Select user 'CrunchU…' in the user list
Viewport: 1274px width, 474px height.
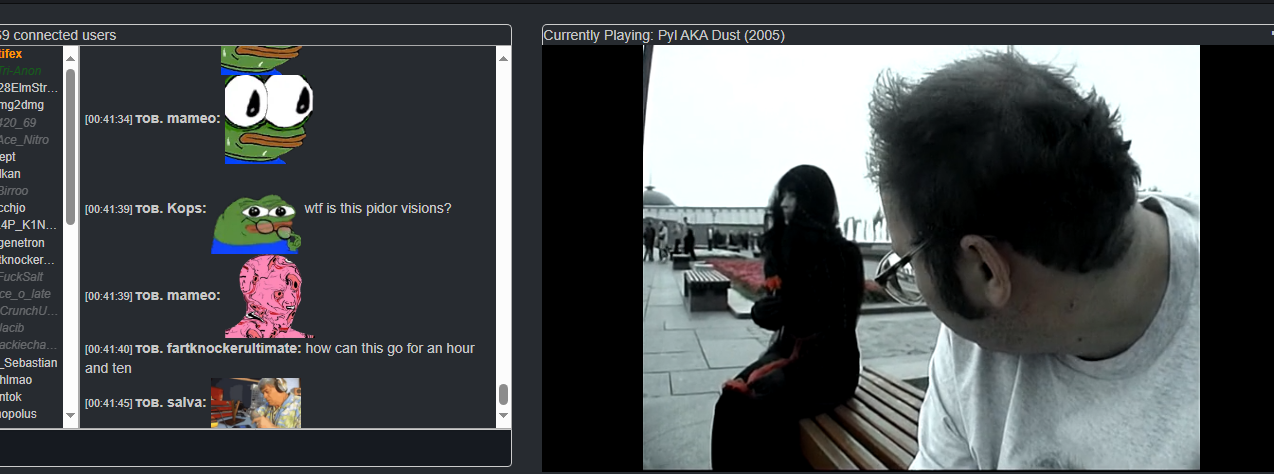pos(30,311)
